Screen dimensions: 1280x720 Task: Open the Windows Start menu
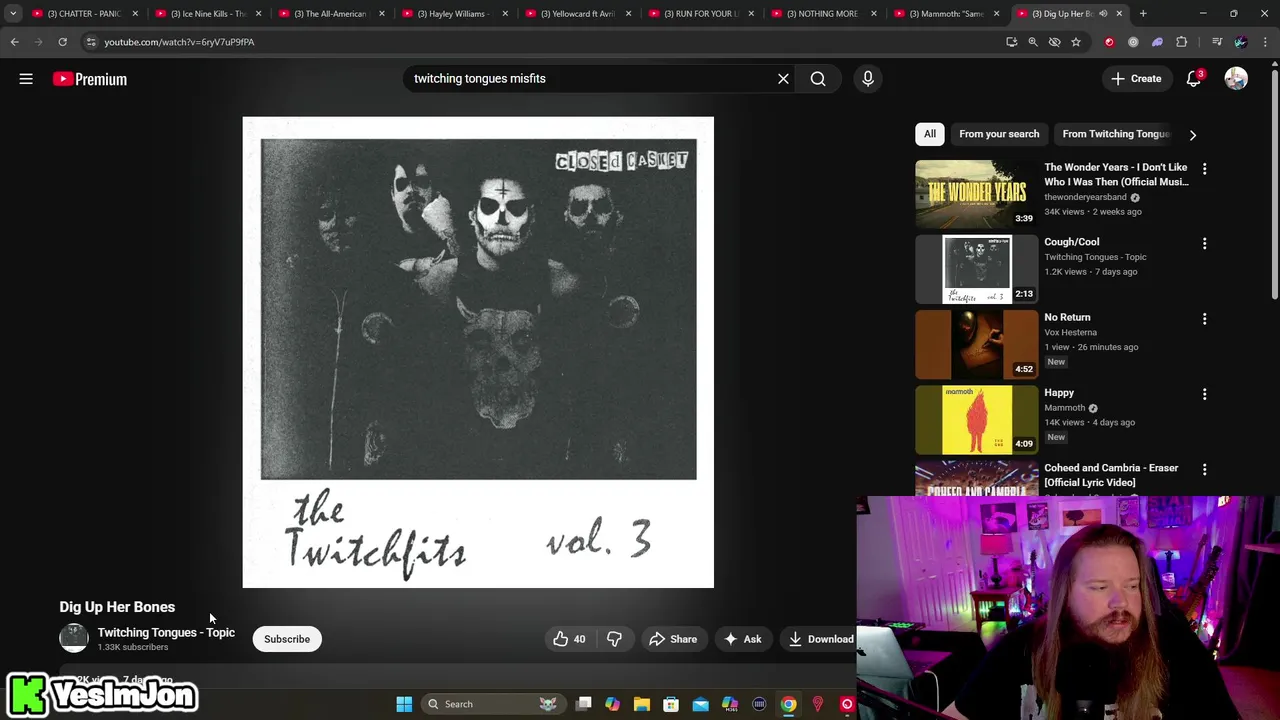(404, 704)
